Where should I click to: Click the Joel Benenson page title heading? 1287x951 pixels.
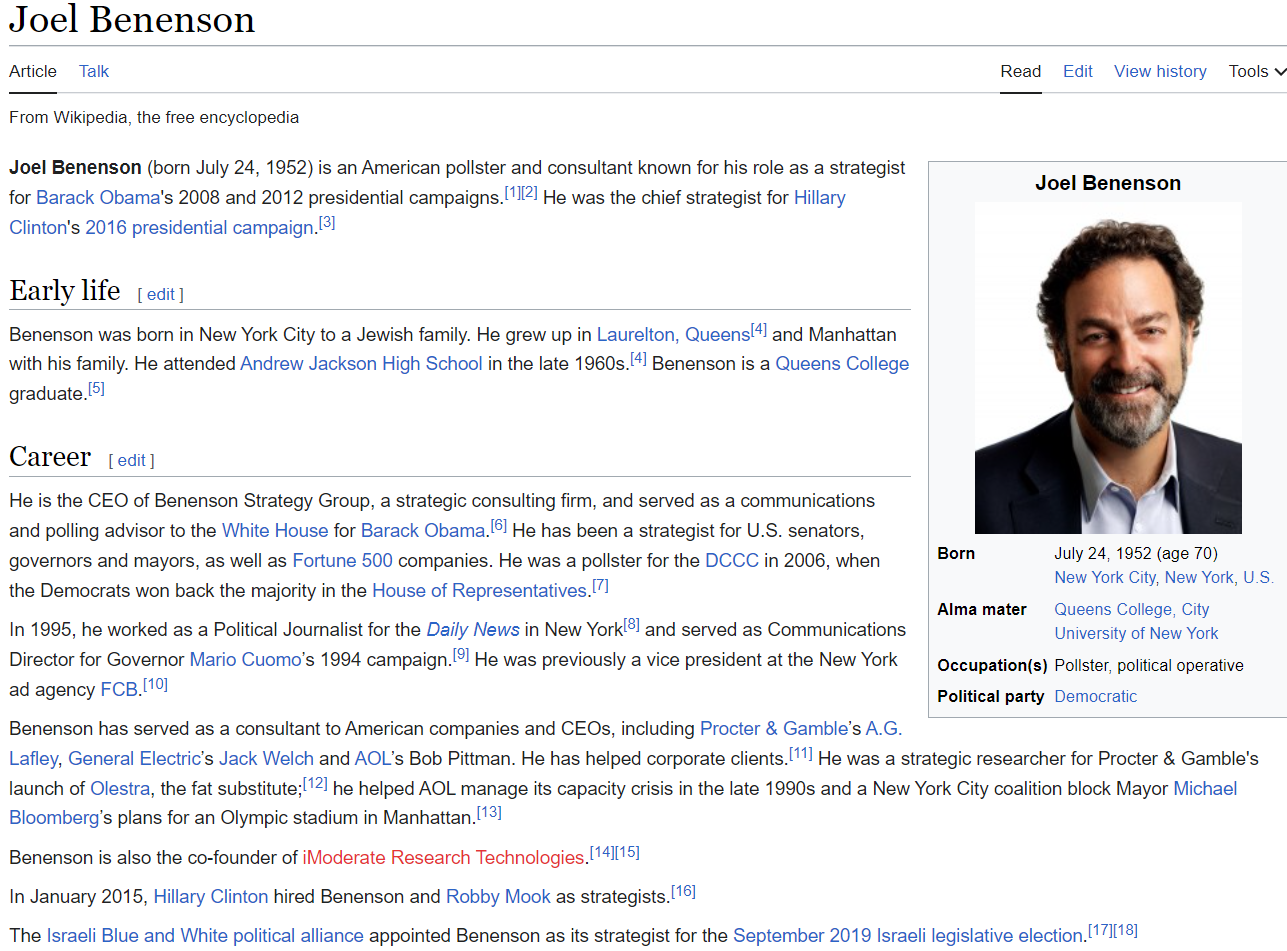(132, 19)
